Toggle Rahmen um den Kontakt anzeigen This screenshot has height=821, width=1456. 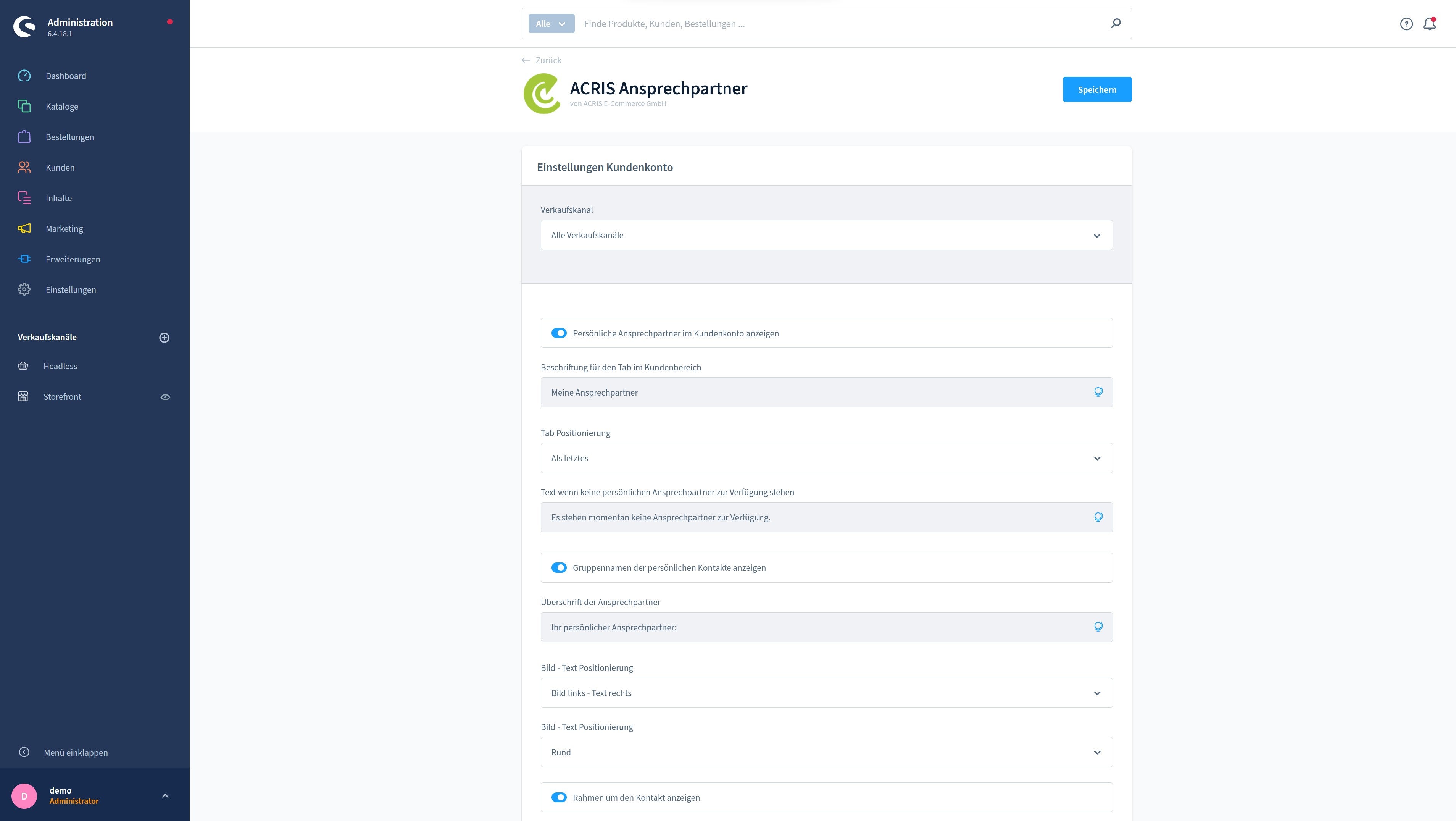tap(559, 797)
